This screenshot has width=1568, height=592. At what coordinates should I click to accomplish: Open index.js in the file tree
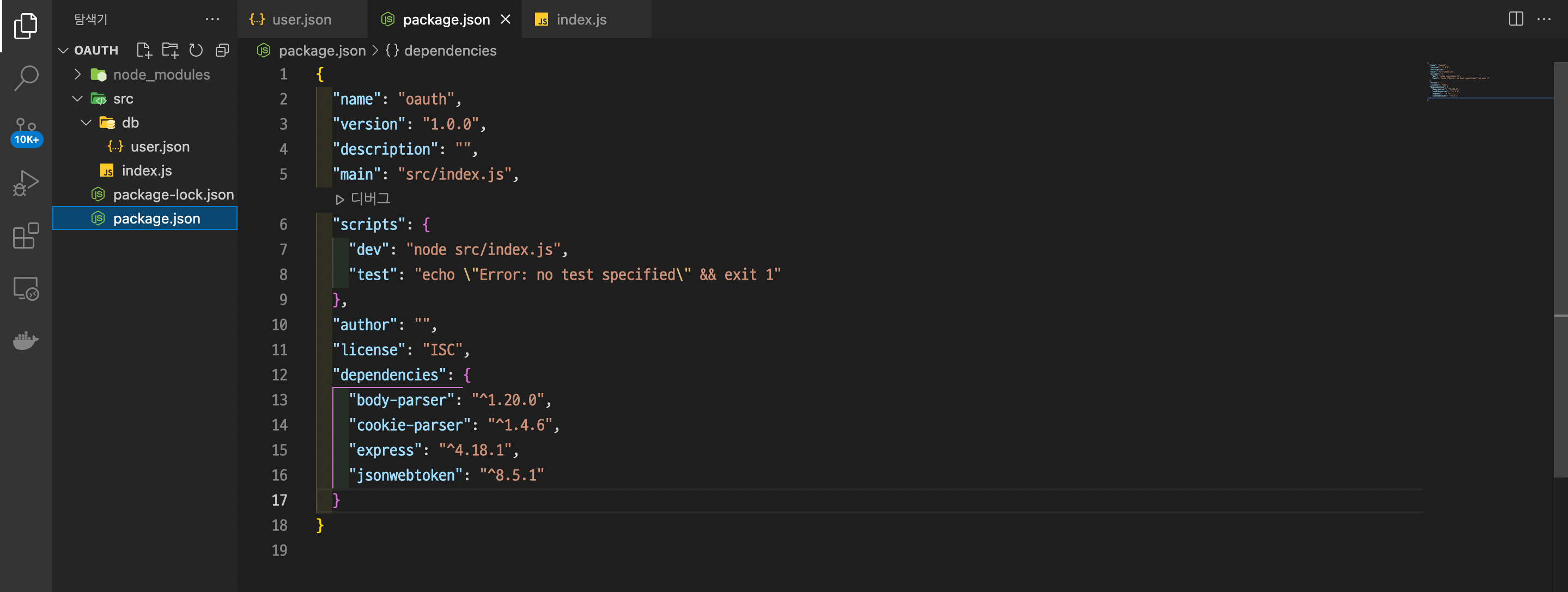(147, 171)
